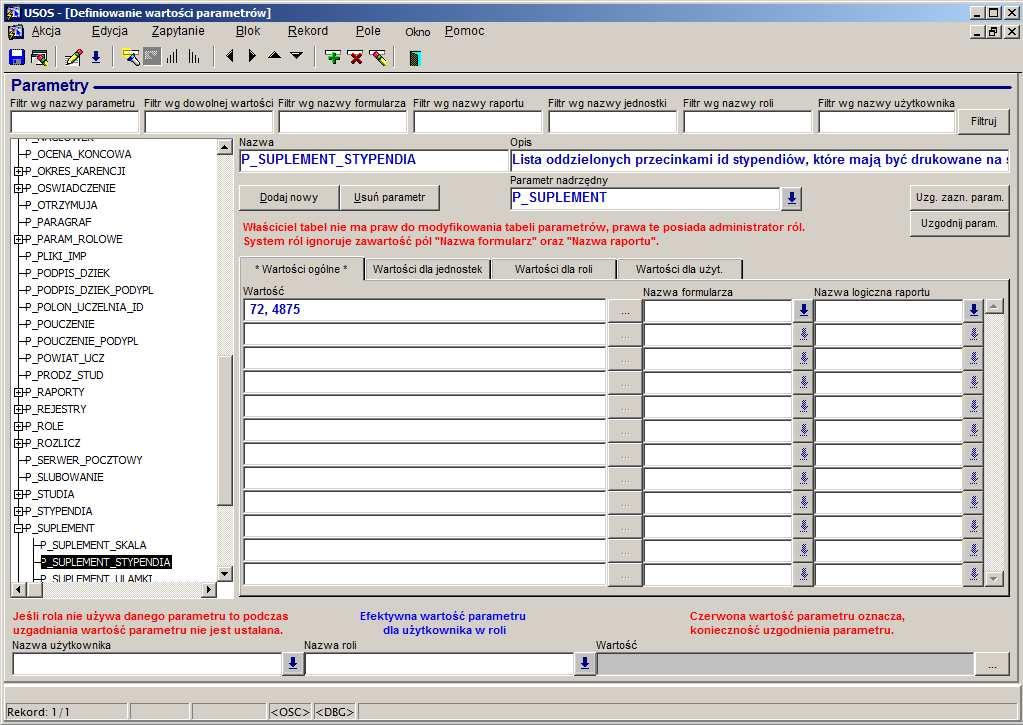Select P_OCENA_KONCOWA in the tree
1023x725 pixels.
(78, 155)
